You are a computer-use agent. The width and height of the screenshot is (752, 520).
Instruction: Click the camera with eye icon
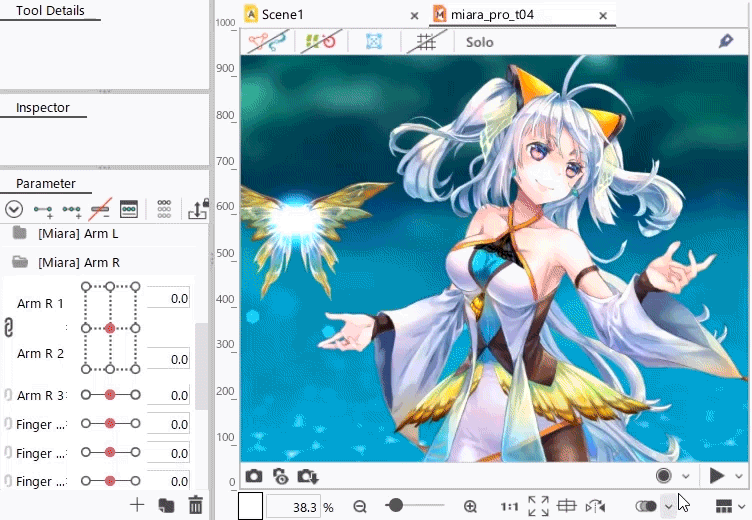[x=281, y=476]
